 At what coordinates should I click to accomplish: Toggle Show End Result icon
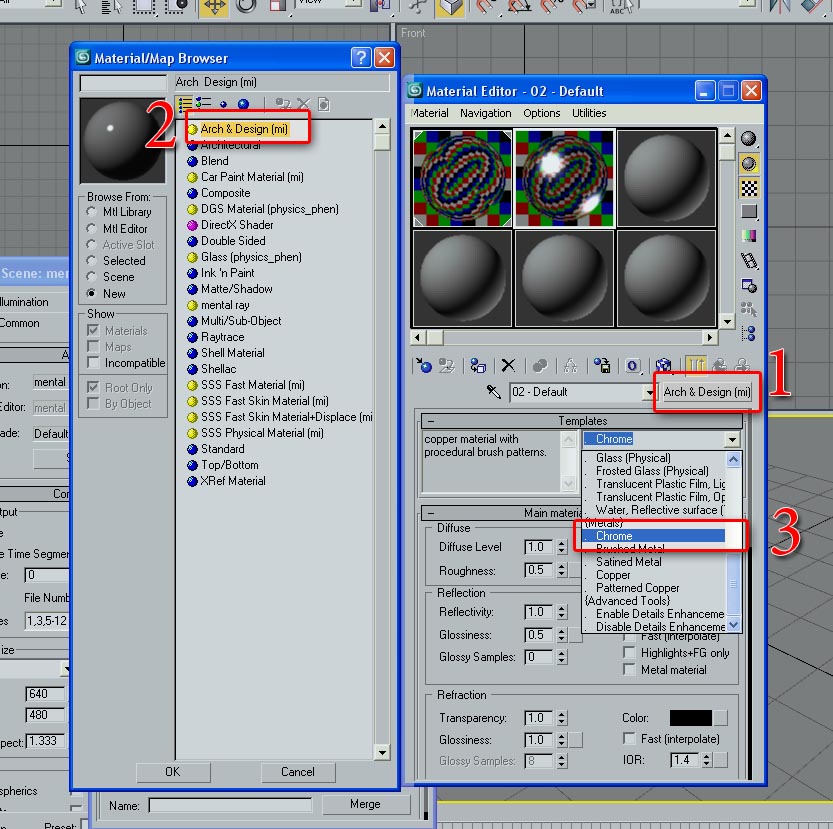pyautogui.click(x=696, y=365)
